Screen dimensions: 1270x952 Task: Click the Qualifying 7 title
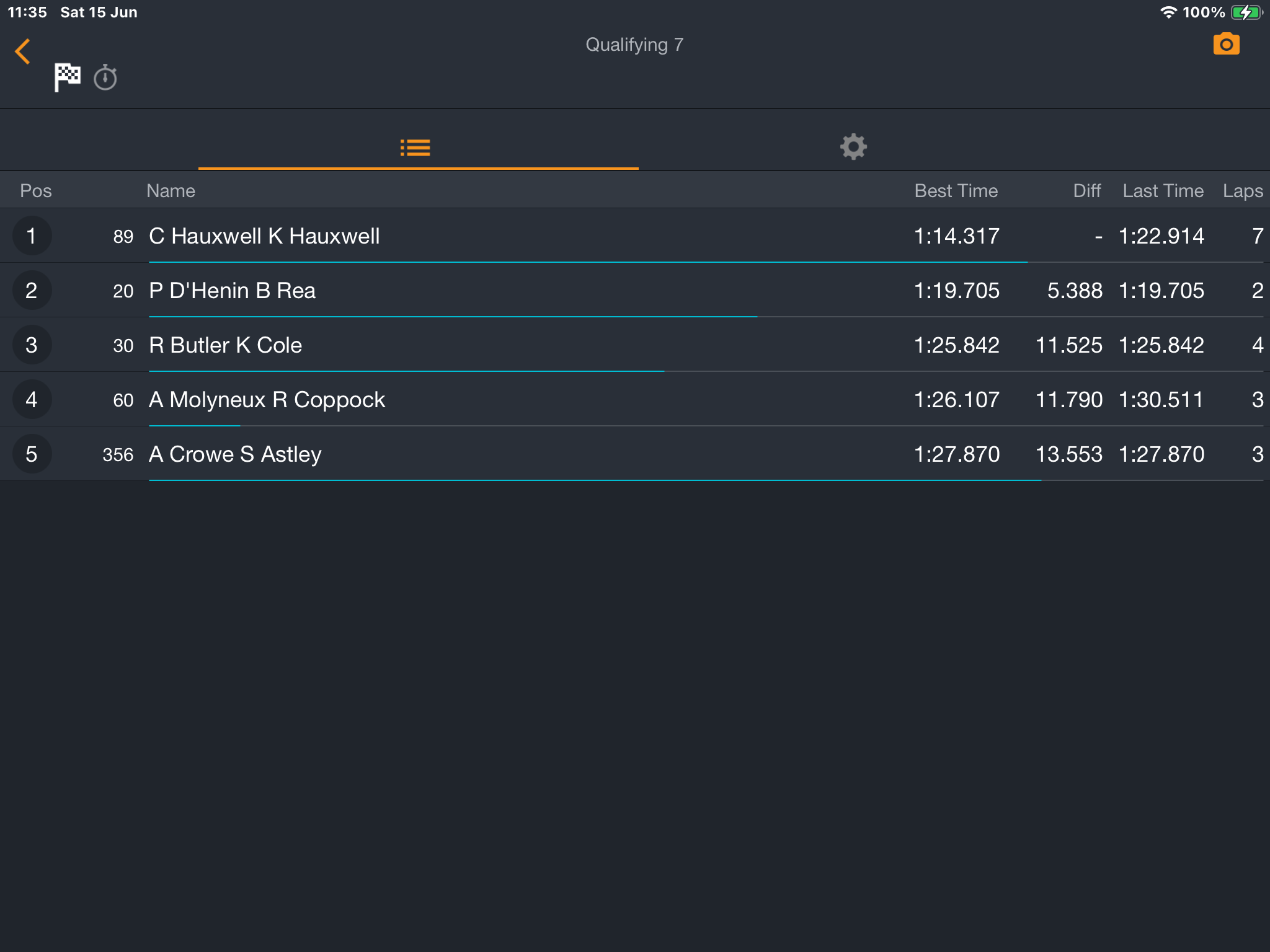pyautogui.click(x=634, y=45)
